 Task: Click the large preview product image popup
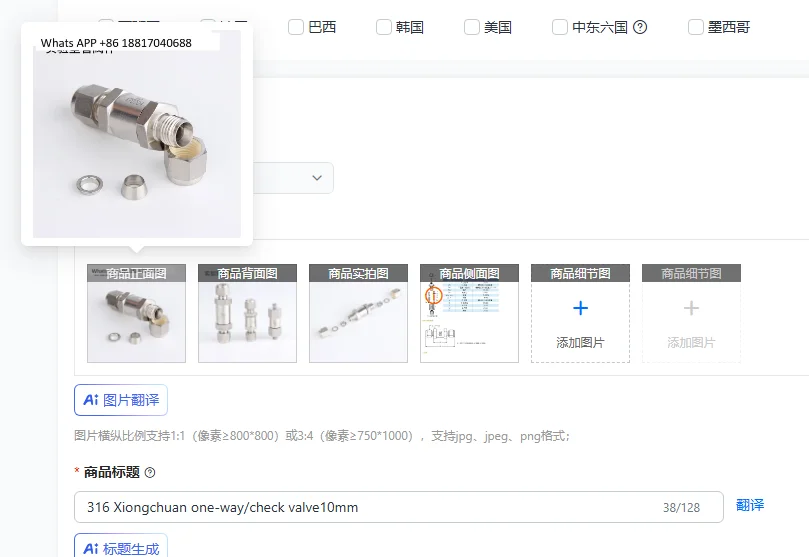tap(137, 134)
